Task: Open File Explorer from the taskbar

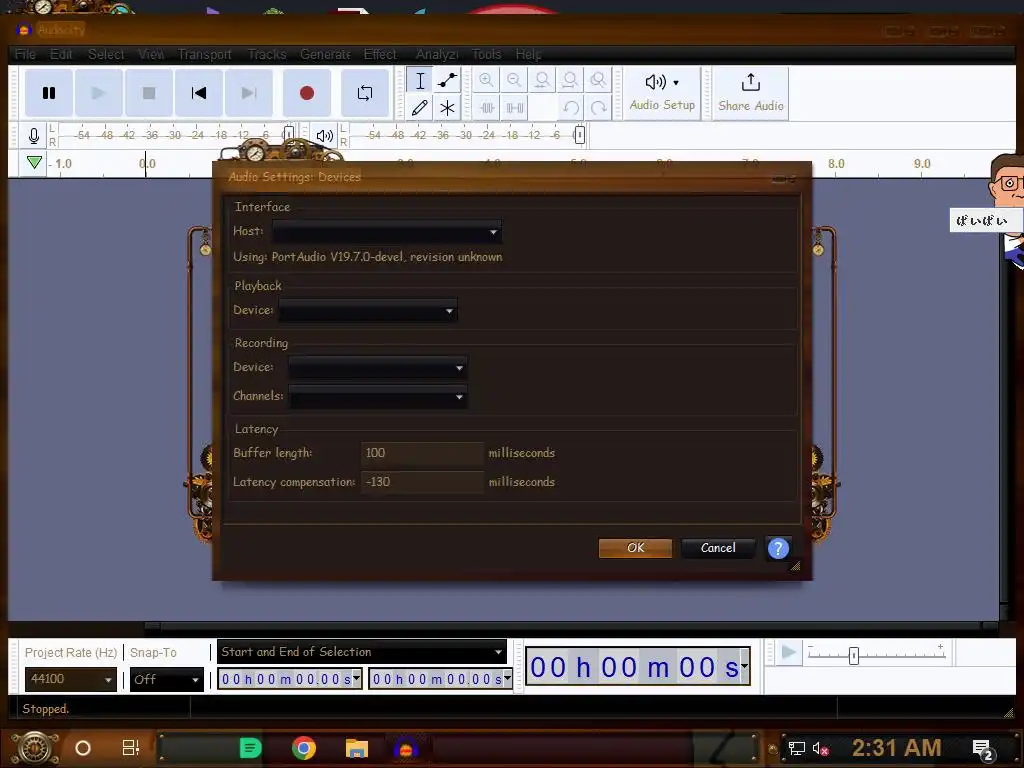Action: [x=357, y=748]
